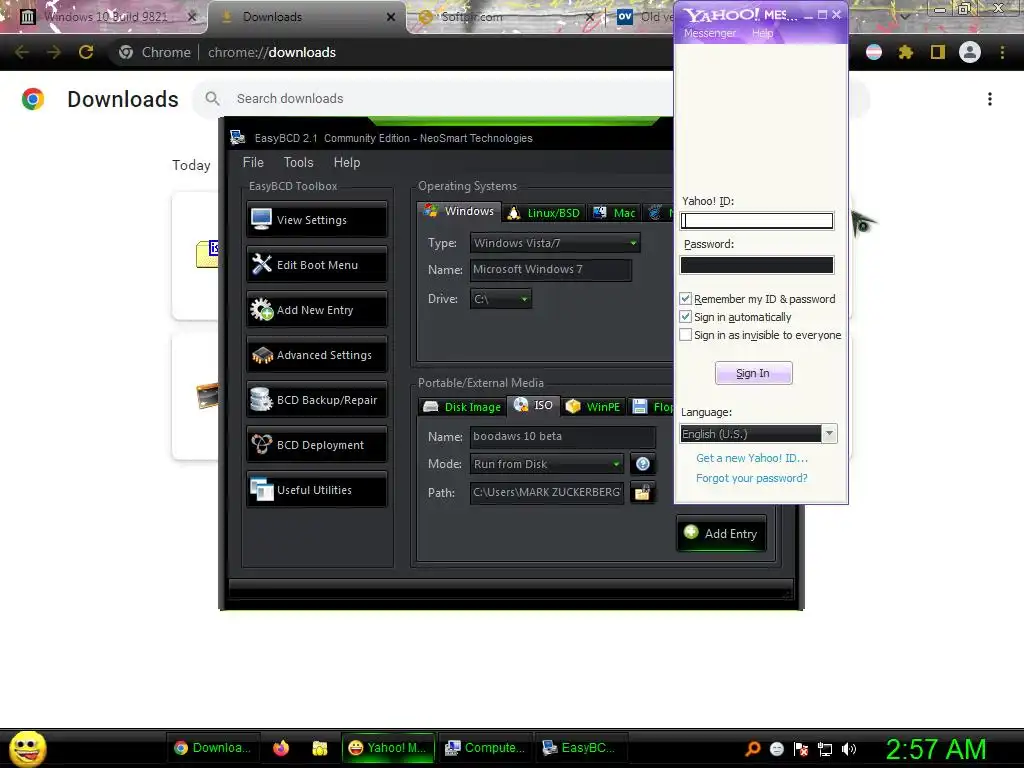Toggle Remember my ID & password checkbox
1024x768 pixels.
tap(685, 298)
